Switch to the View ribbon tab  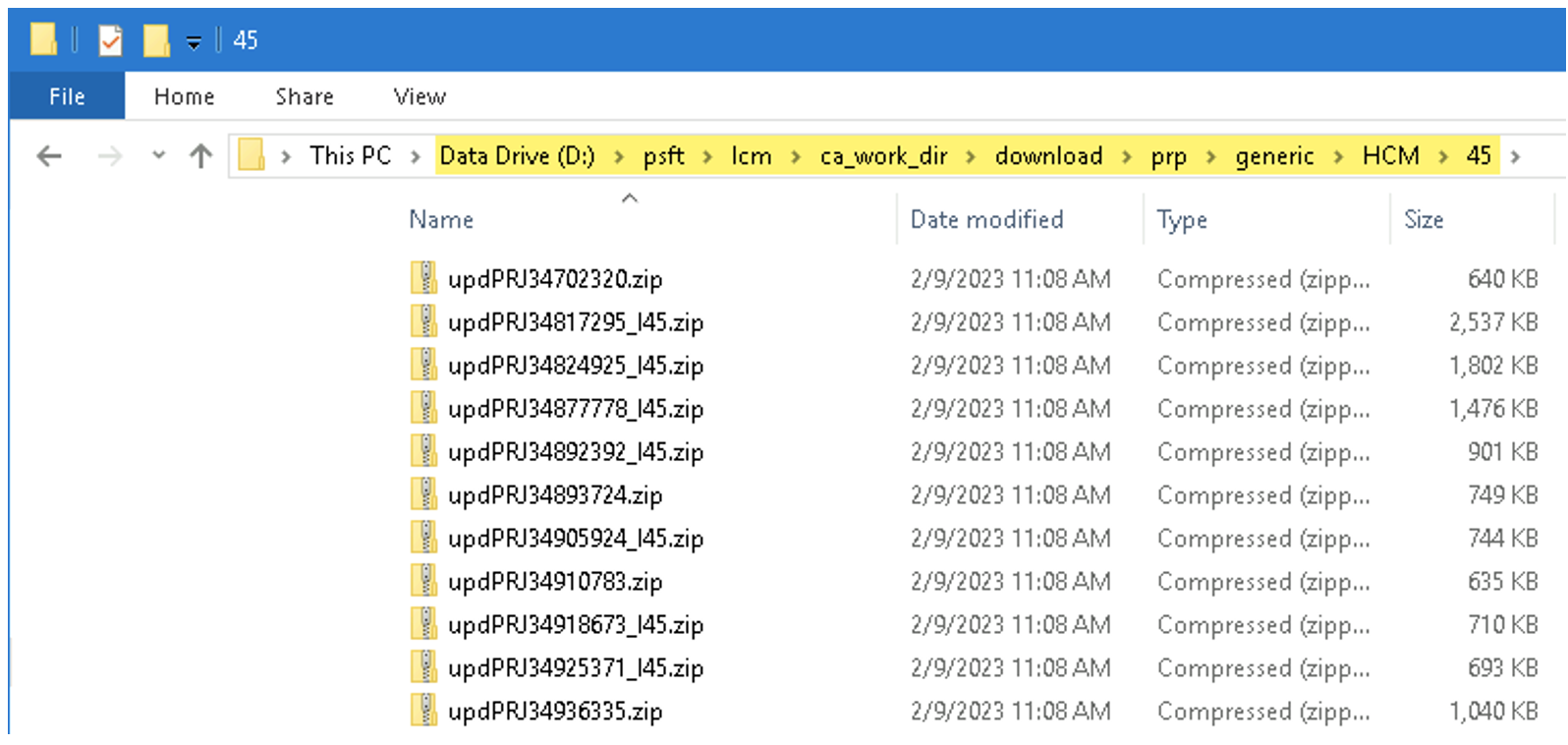pos(420,96)
